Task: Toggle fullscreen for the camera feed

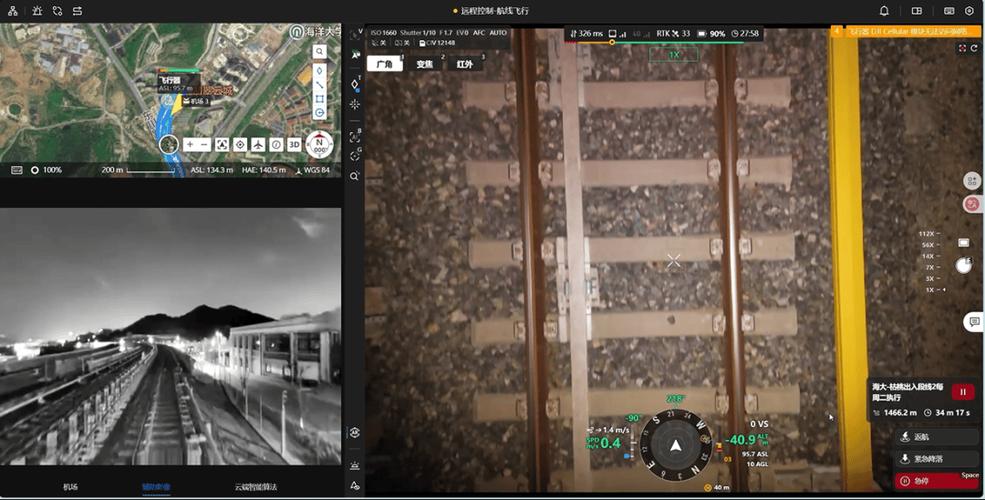Action: point(962,48)
